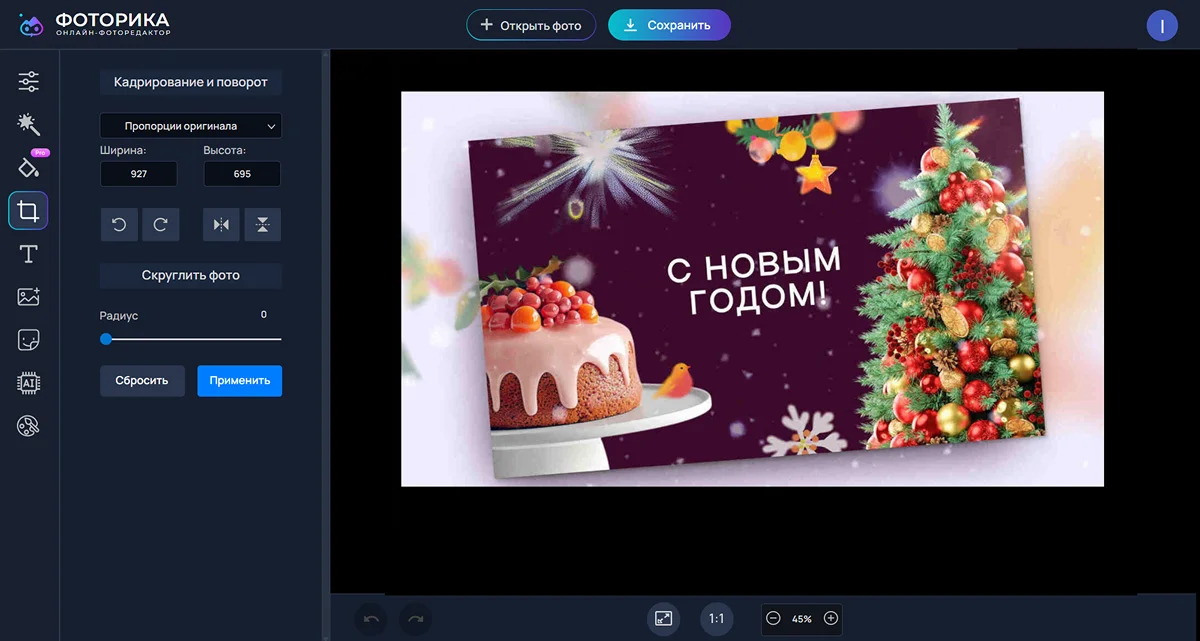
Task: Expand the Пропорции оригинала dropdown
Action: [190, 126]
